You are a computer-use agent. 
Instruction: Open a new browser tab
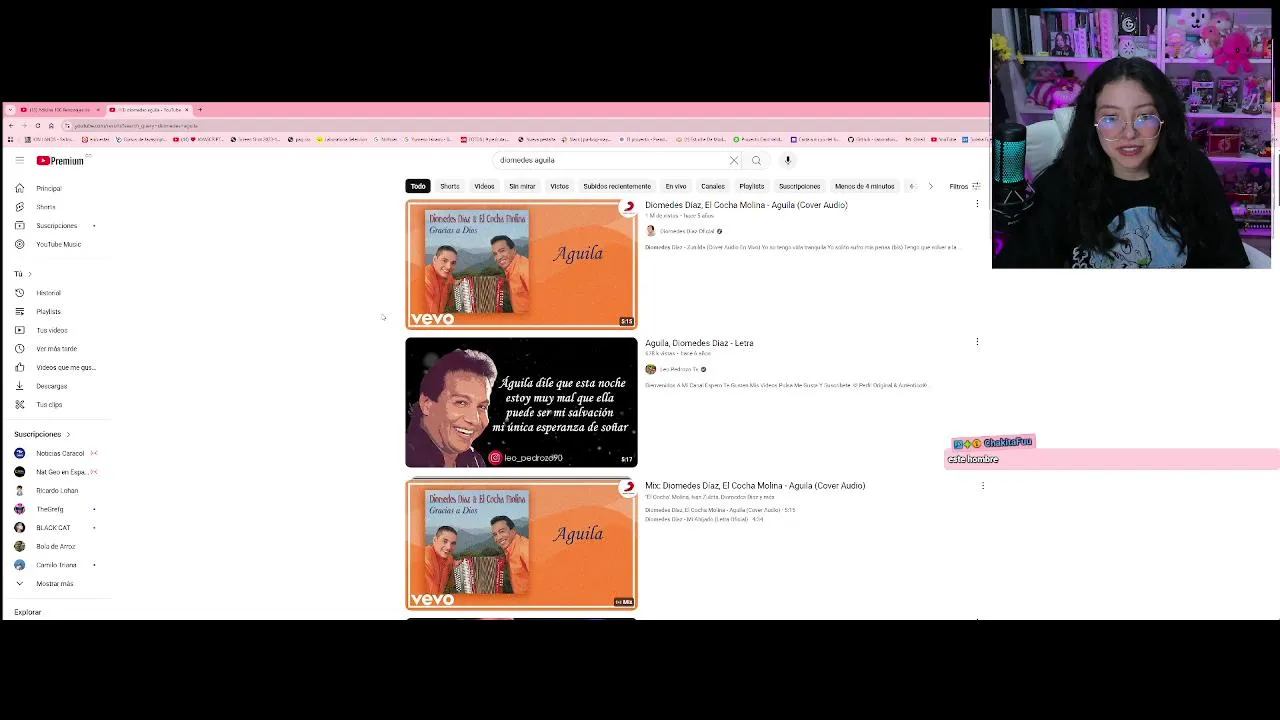point(200,109)
